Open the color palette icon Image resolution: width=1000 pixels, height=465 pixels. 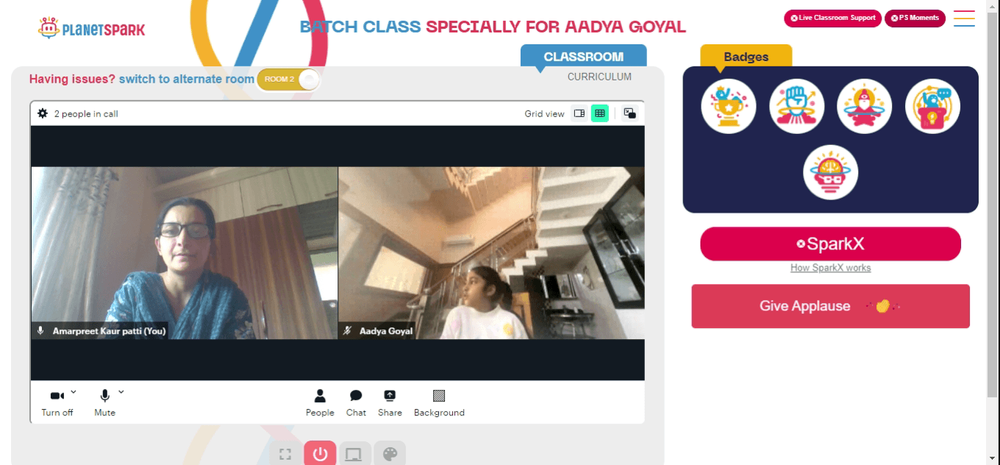(x=390, y=454)
